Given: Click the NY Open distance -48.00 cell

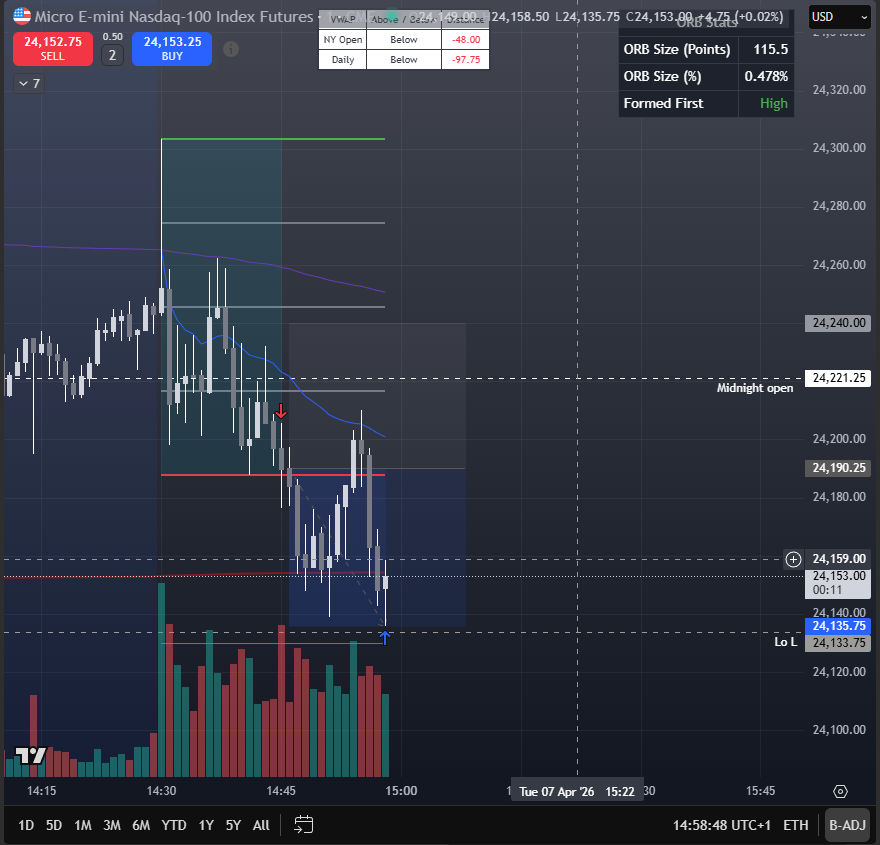Looking at the screenshot, I should click(x=466, y=39).
